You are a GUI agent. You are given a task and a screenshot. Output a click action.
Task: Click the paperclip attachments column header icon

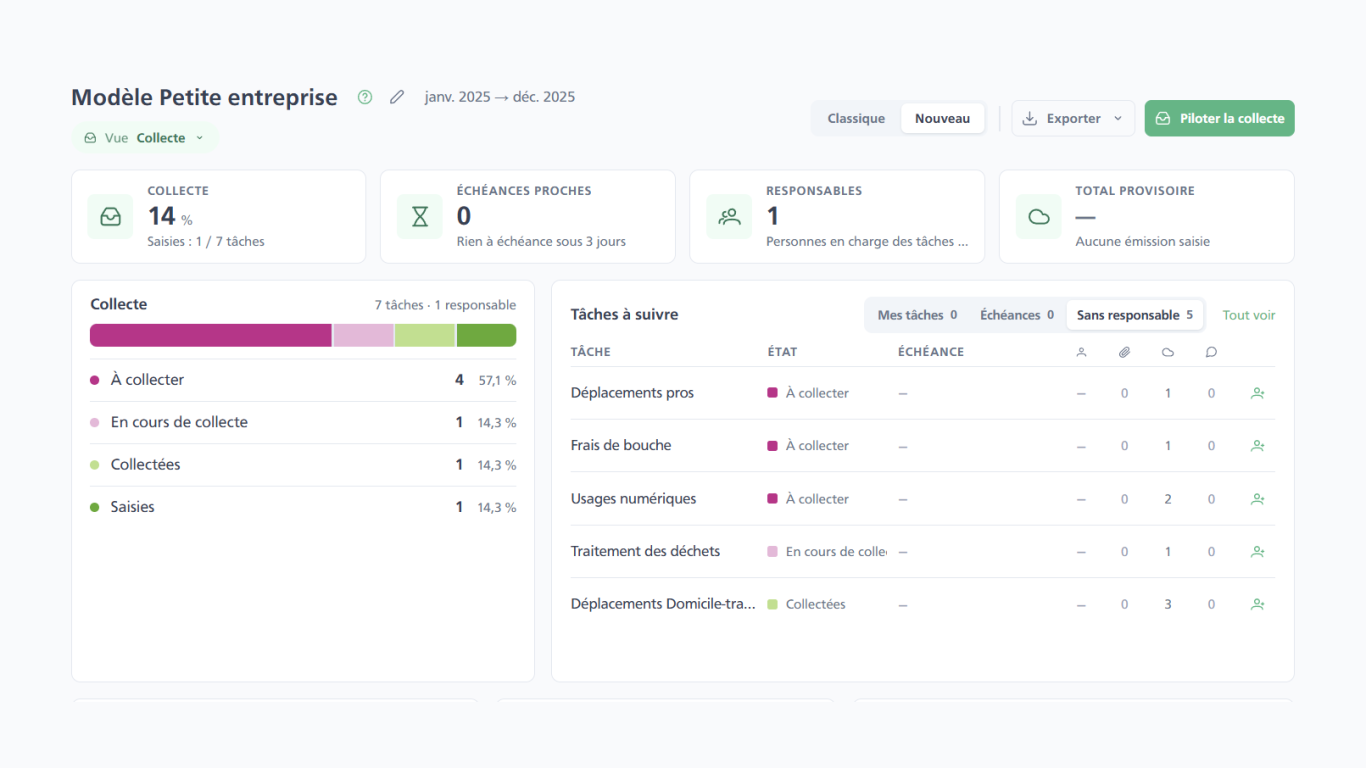[x=1124, y=352]
